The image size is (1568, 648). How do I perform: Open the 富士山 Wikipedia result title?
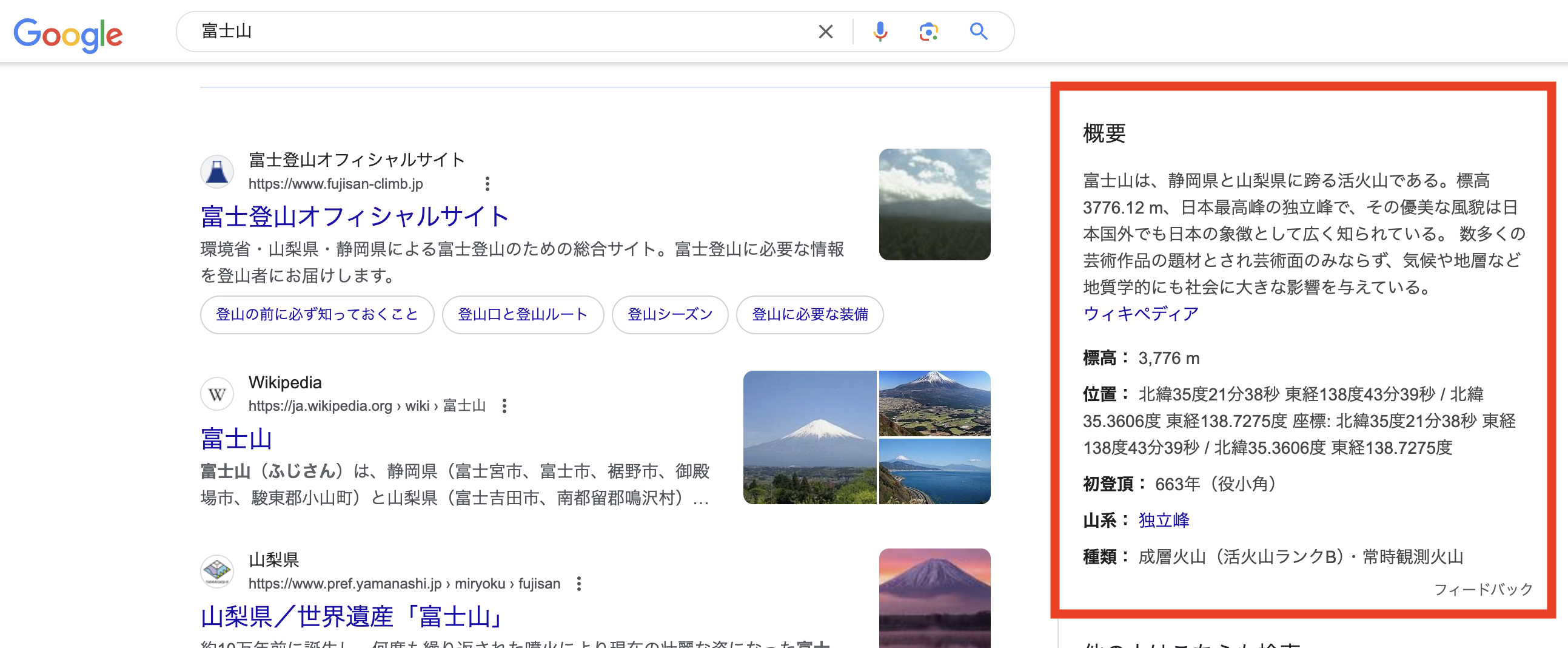pyautogui.click(x=237, y=439)
